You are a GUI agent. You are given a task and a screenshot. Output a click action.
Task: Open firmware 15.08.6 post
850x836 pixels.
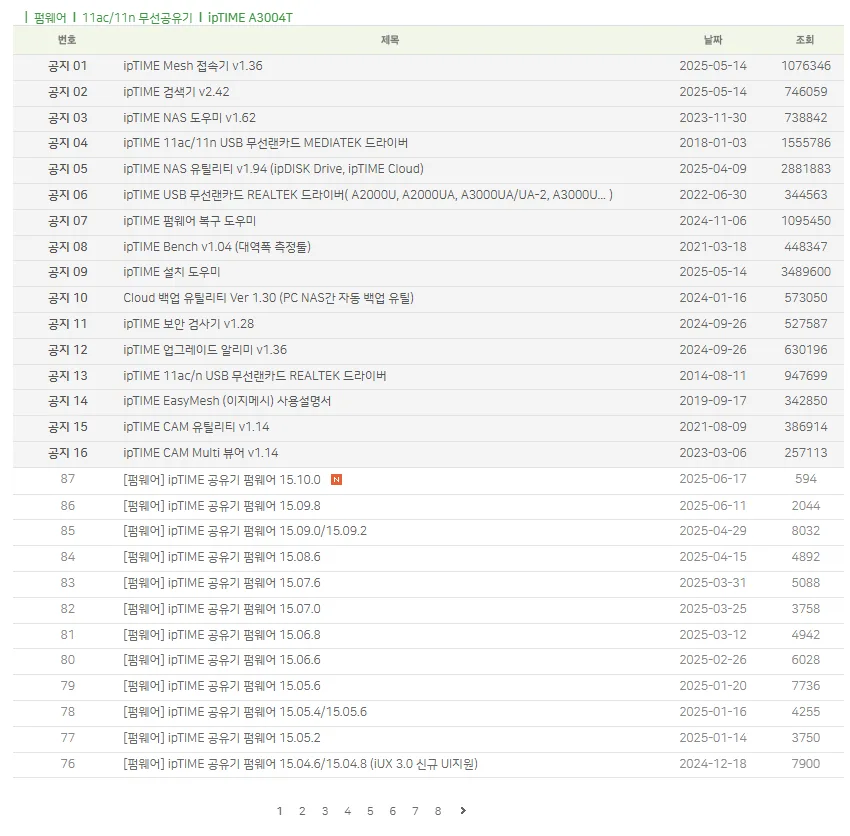tap(222, 557)
